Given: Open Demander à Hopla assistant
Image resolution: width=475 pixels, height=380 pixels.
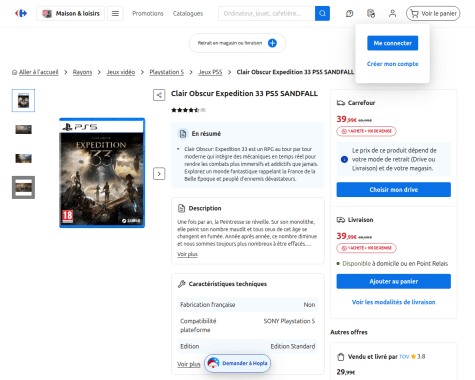Looking at the screenshot, I should pos(238,363).
